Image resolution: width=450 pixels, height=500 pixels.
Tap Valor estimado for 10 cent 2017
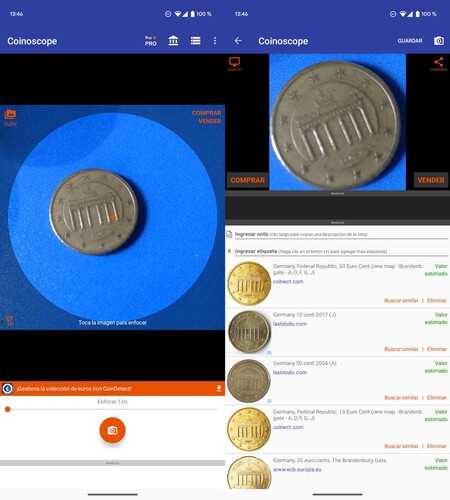[x=436, y=318]
